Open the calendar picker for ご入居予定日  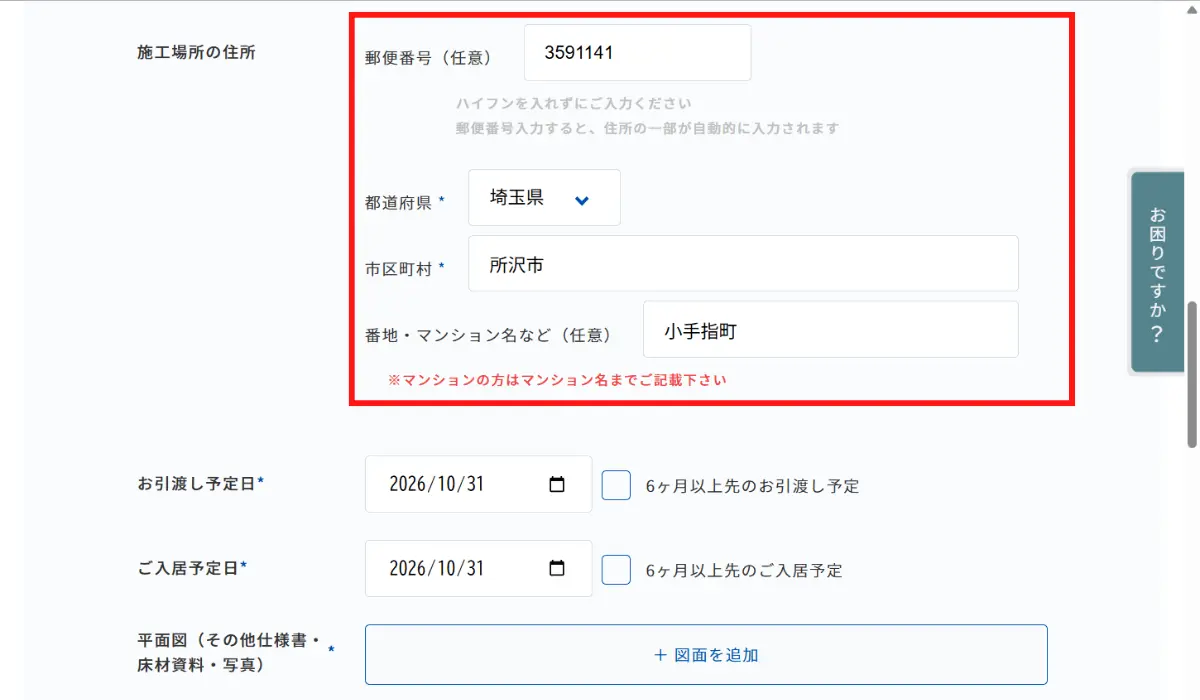click(557, 569)
